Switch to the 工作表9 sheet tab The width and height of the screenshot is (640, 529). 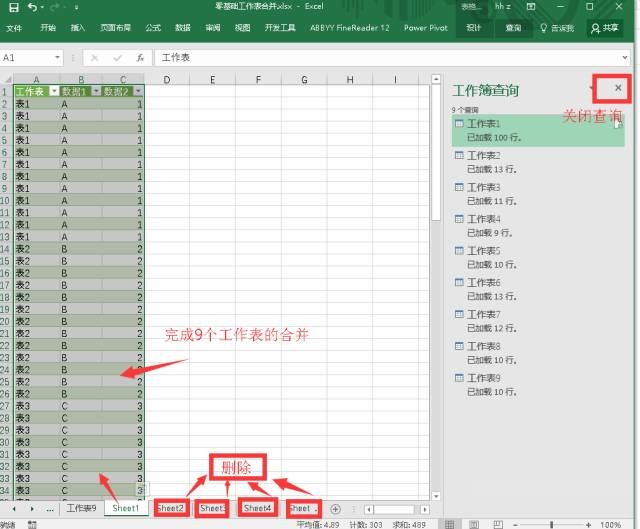click(81, 508)
